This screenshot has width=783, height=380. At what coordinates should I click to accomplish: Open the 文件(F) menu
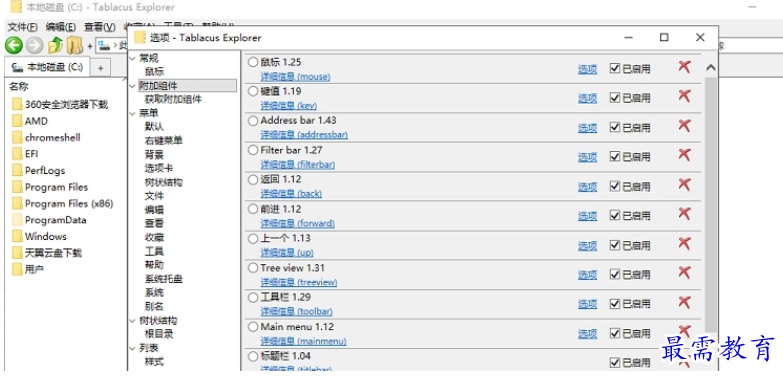(x=22, y=27)
